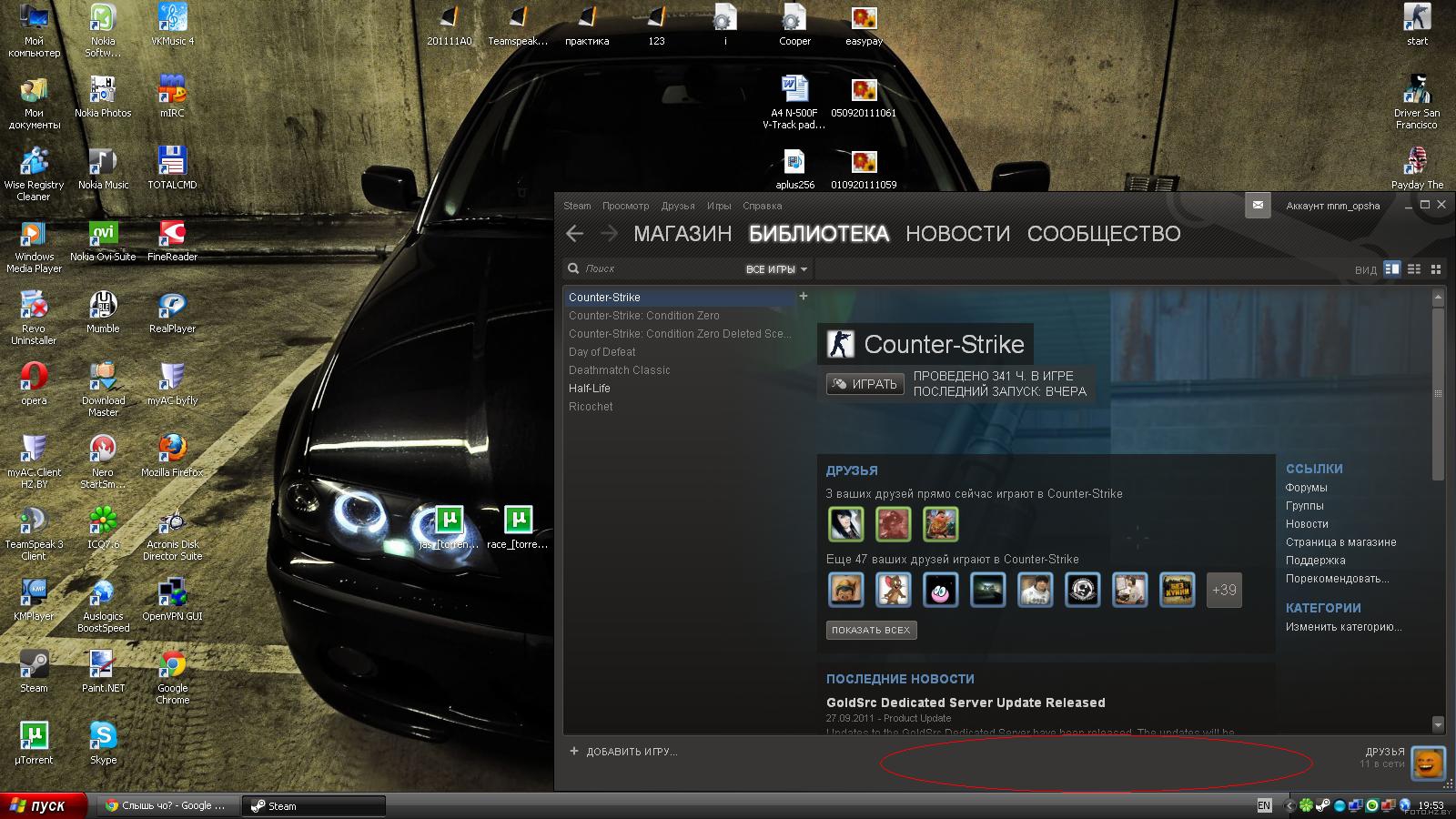
Task: Select Day of Defeat in list
Action: pos(679,352)
